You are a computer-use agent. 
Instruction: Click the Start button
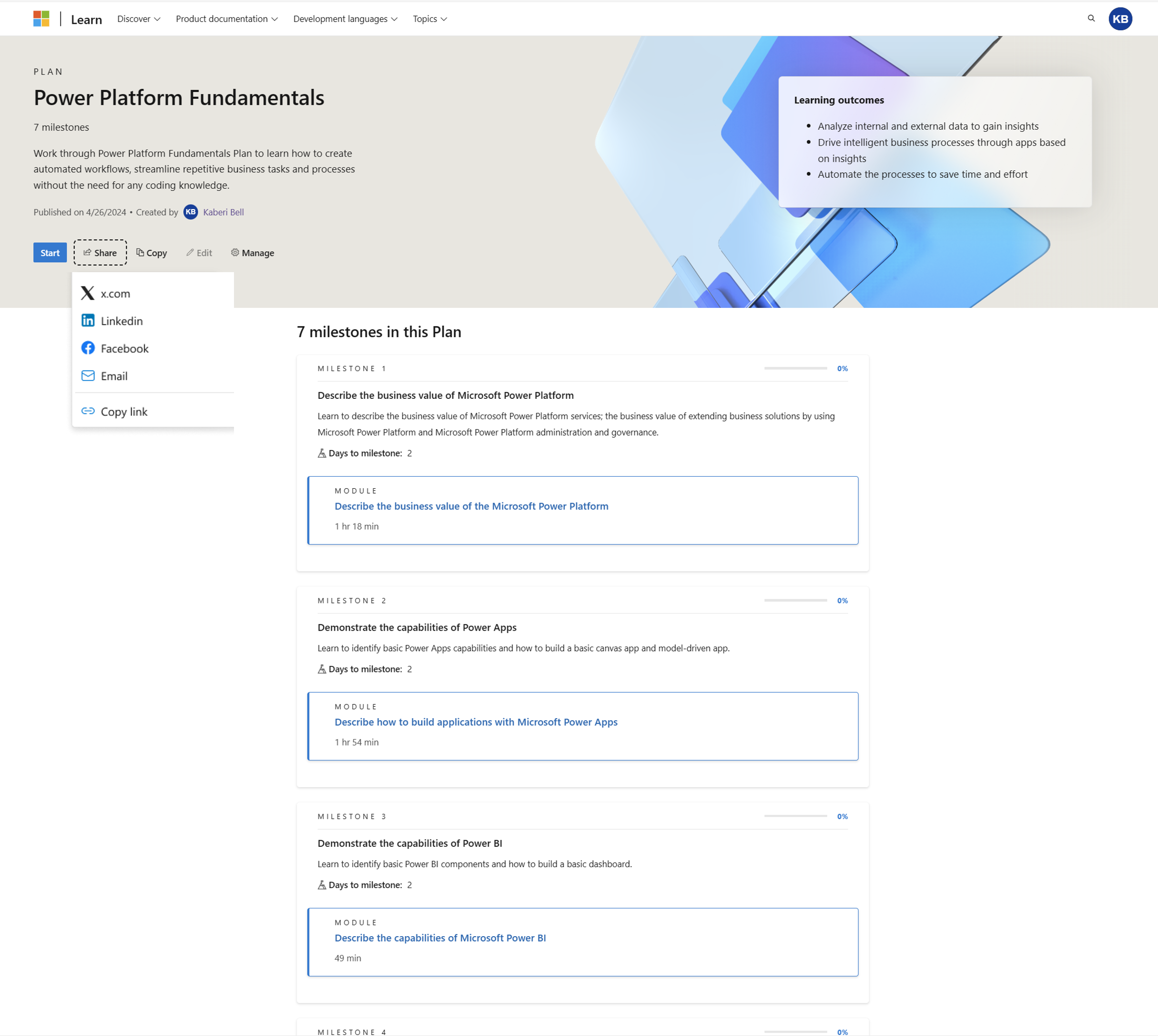click(50, 253)
